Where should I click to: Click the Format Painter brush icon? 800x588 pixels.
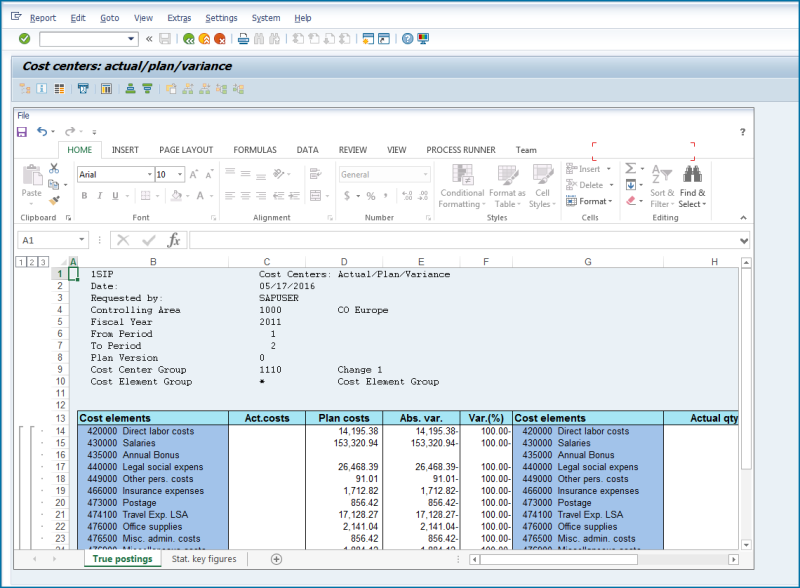coord(53,201)
